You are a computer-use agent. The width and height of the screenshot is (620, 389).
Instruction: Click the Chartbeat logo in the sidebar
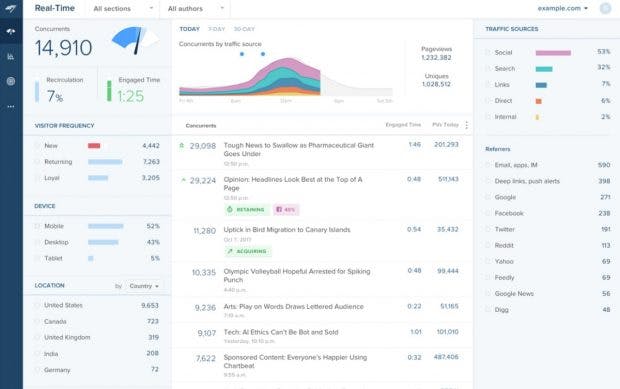[x=11, y=8]
